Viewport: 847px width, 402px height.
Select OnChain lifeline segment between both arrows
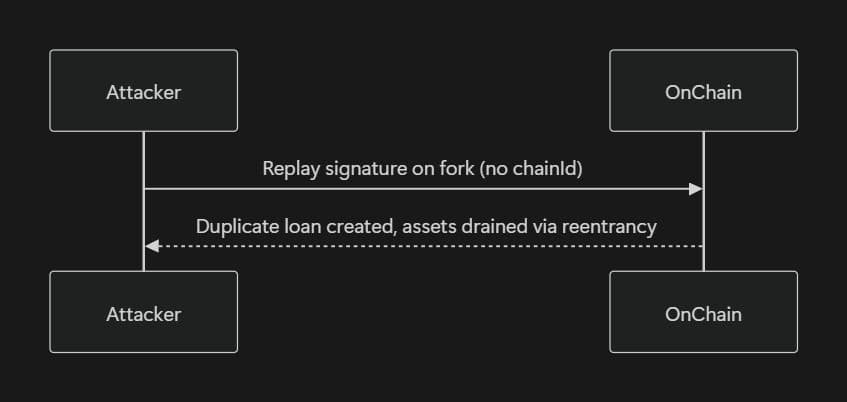[x=703, y=217]
